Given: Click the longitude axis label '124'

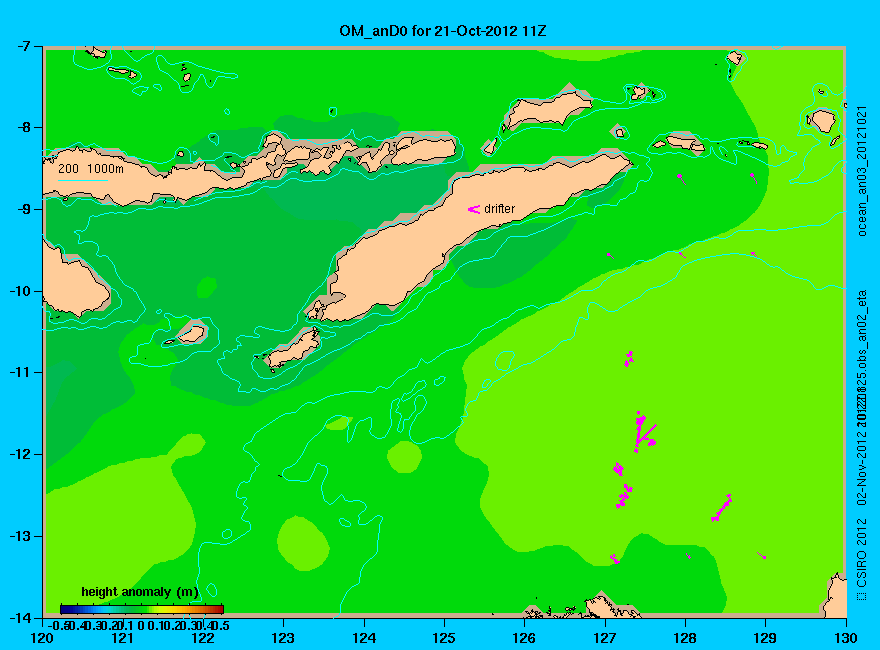Looking at the screenshot, I should coord(364,638).
